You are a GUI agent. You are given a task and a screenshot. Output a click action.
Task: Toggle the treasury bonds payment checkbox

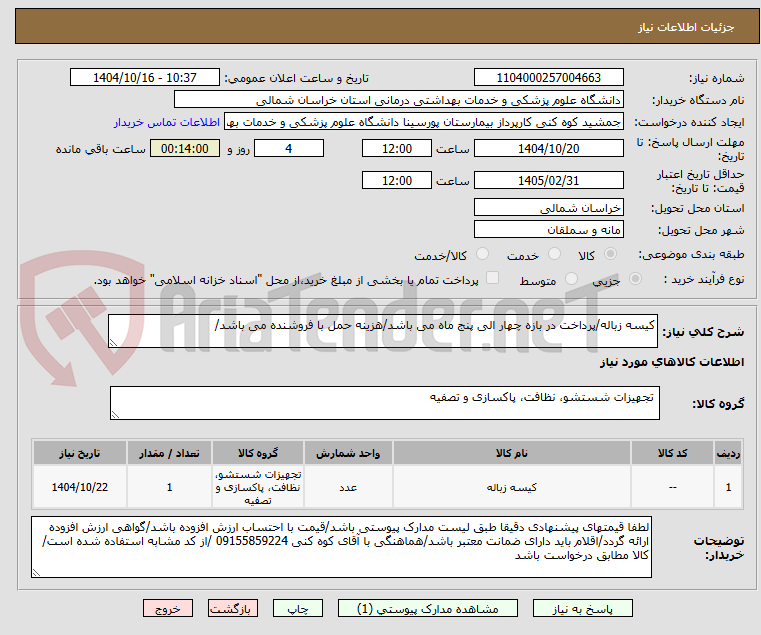pos(492,278)
